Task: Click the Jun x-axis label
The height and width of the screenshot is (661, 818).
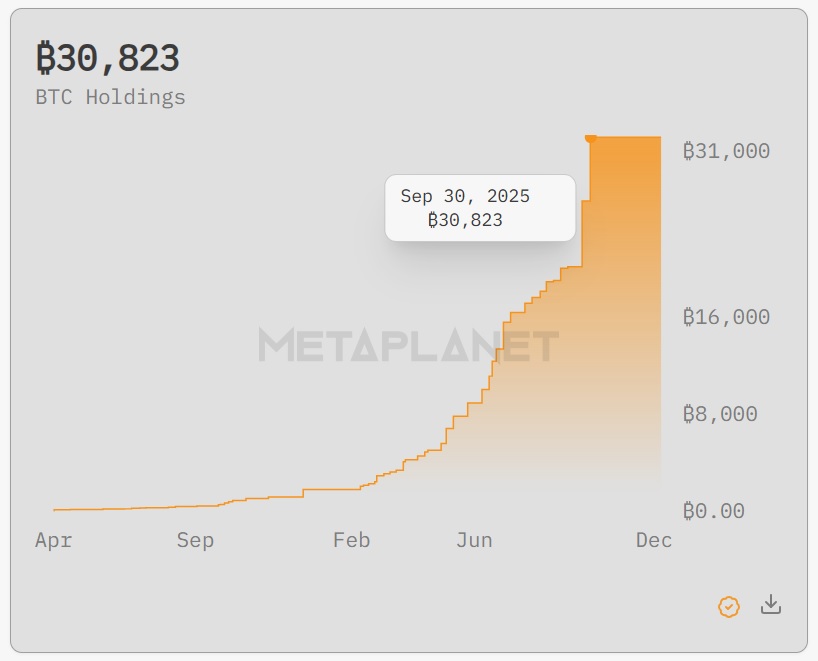Action: [x=474, y=540]
